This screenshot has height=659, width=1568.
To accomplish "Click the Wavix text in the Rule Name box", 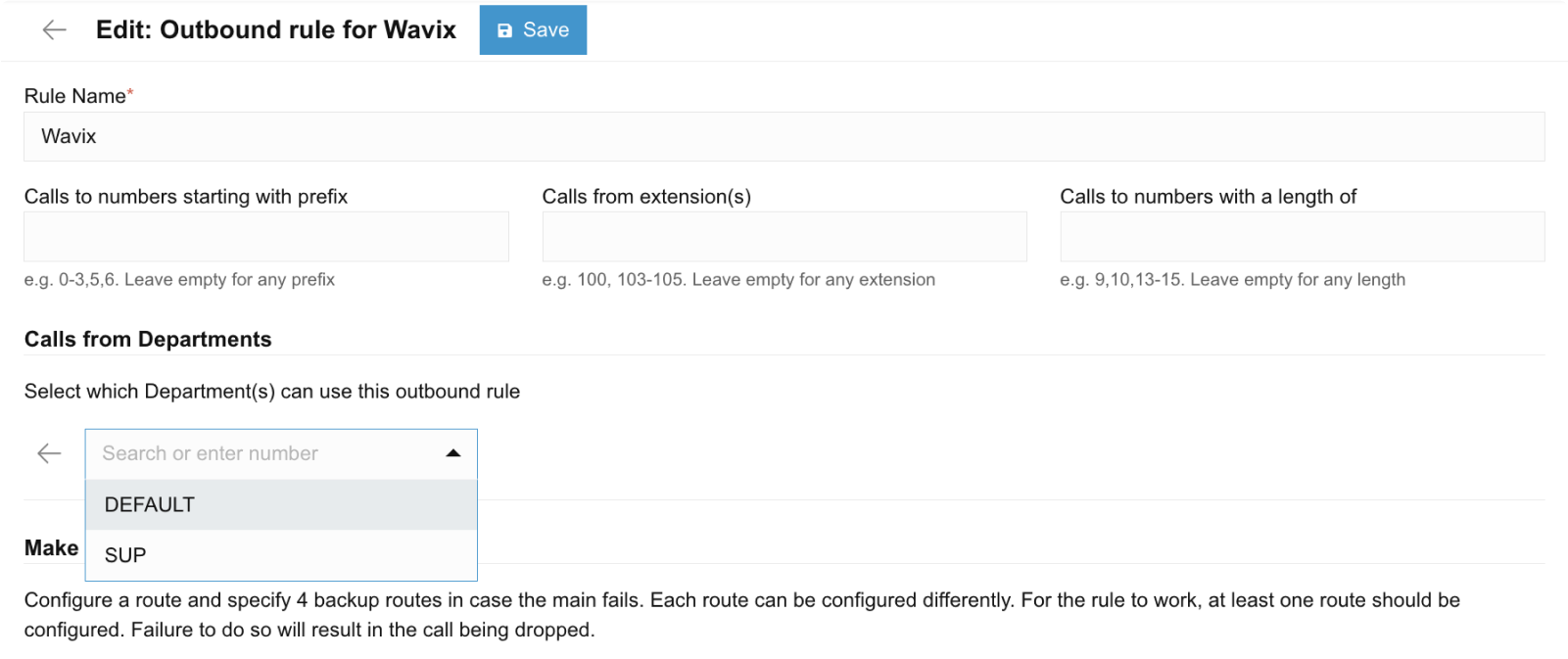I will [68, 136].
